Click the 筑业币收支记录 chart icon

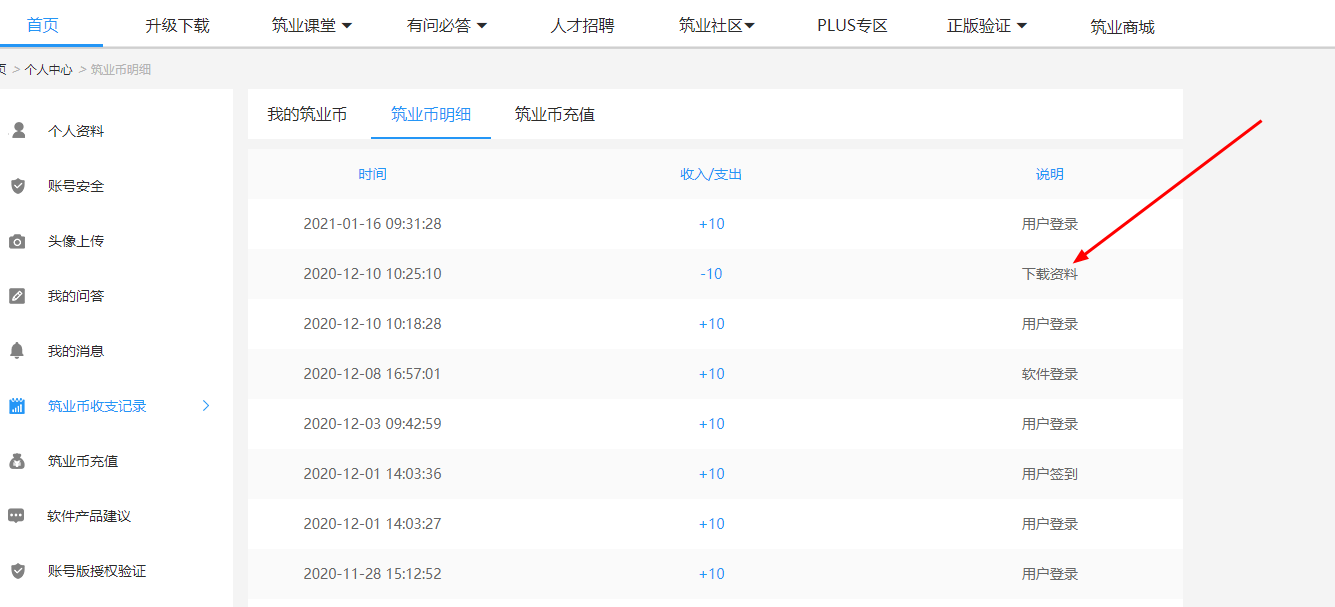point(17,406)
